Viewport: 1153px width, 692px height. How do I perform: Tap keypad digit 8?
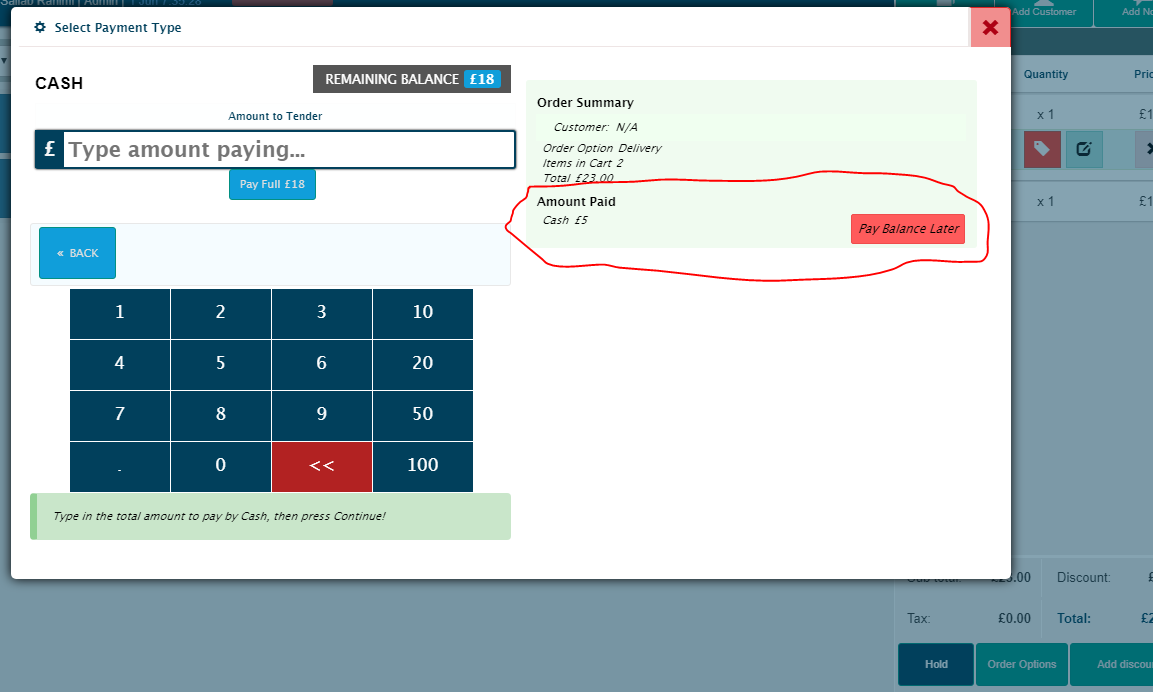pyautogui.click(x=221, y=415)
